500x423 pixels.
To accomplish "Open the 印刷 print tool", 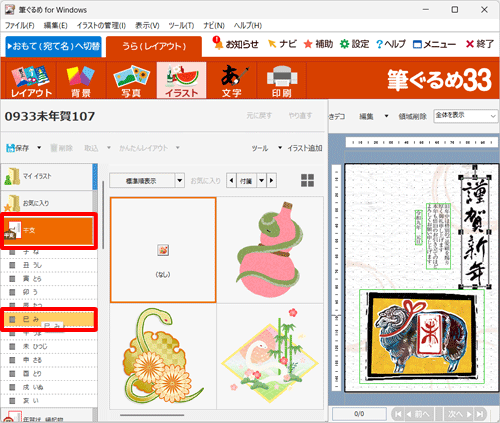I will click(x=282, y=80).
